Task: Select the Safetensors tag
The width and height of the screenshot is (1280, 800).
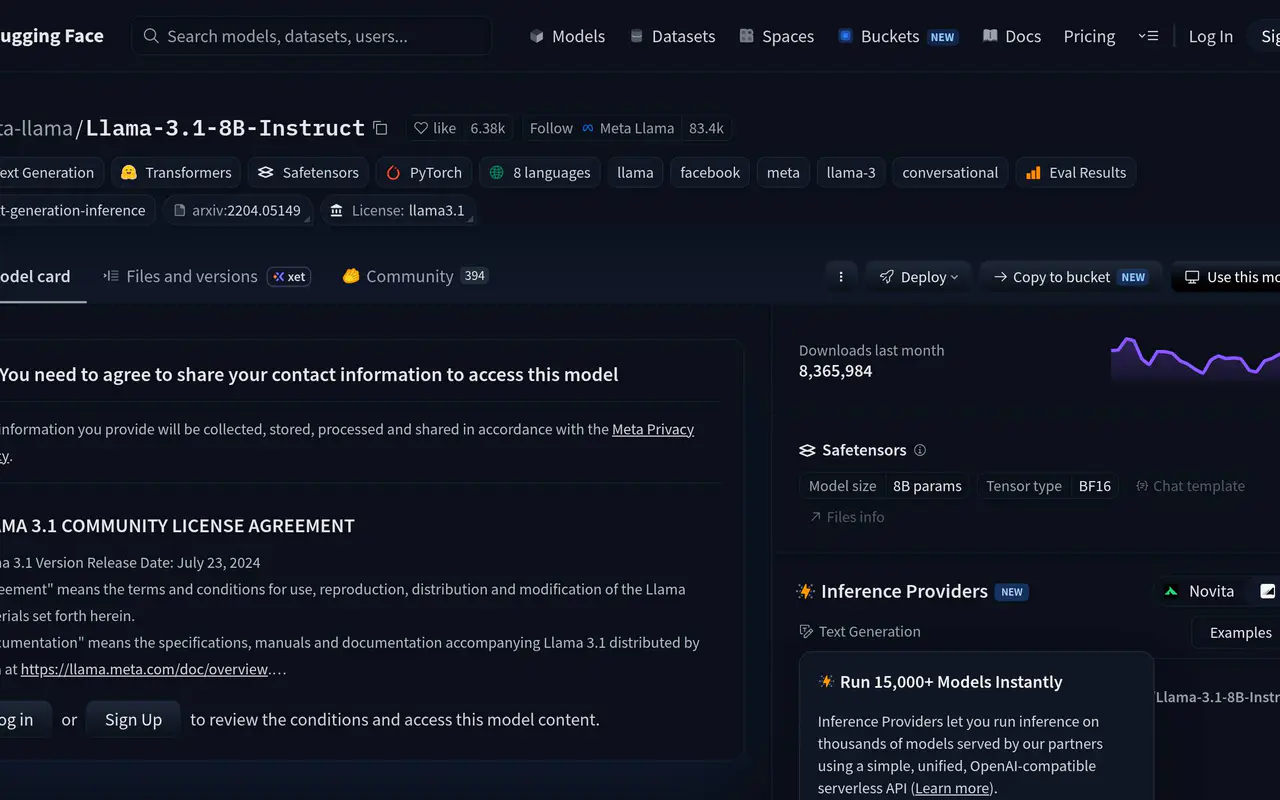Action: [309, 172]
